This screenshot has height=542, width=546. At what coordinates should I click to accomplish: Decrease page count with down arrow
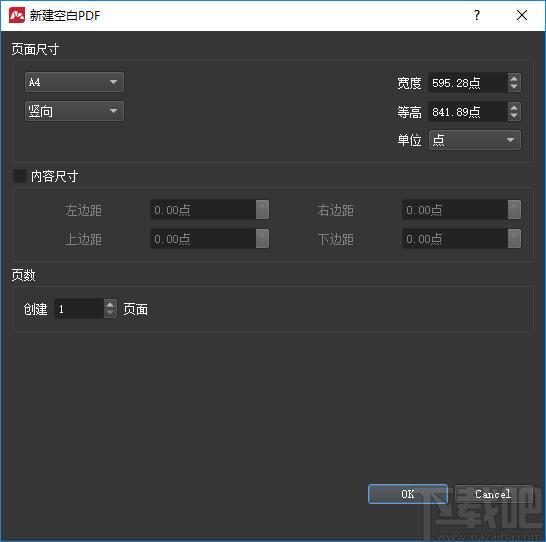point(110,313)
